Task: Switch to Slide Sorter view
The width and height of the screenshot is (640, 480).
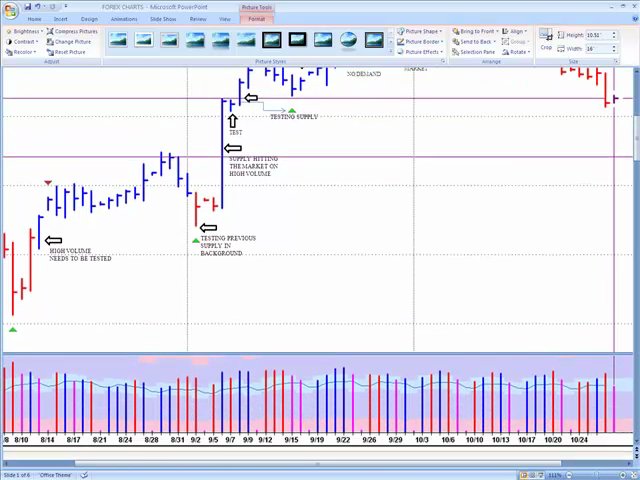Action: [x=532, y=475]
